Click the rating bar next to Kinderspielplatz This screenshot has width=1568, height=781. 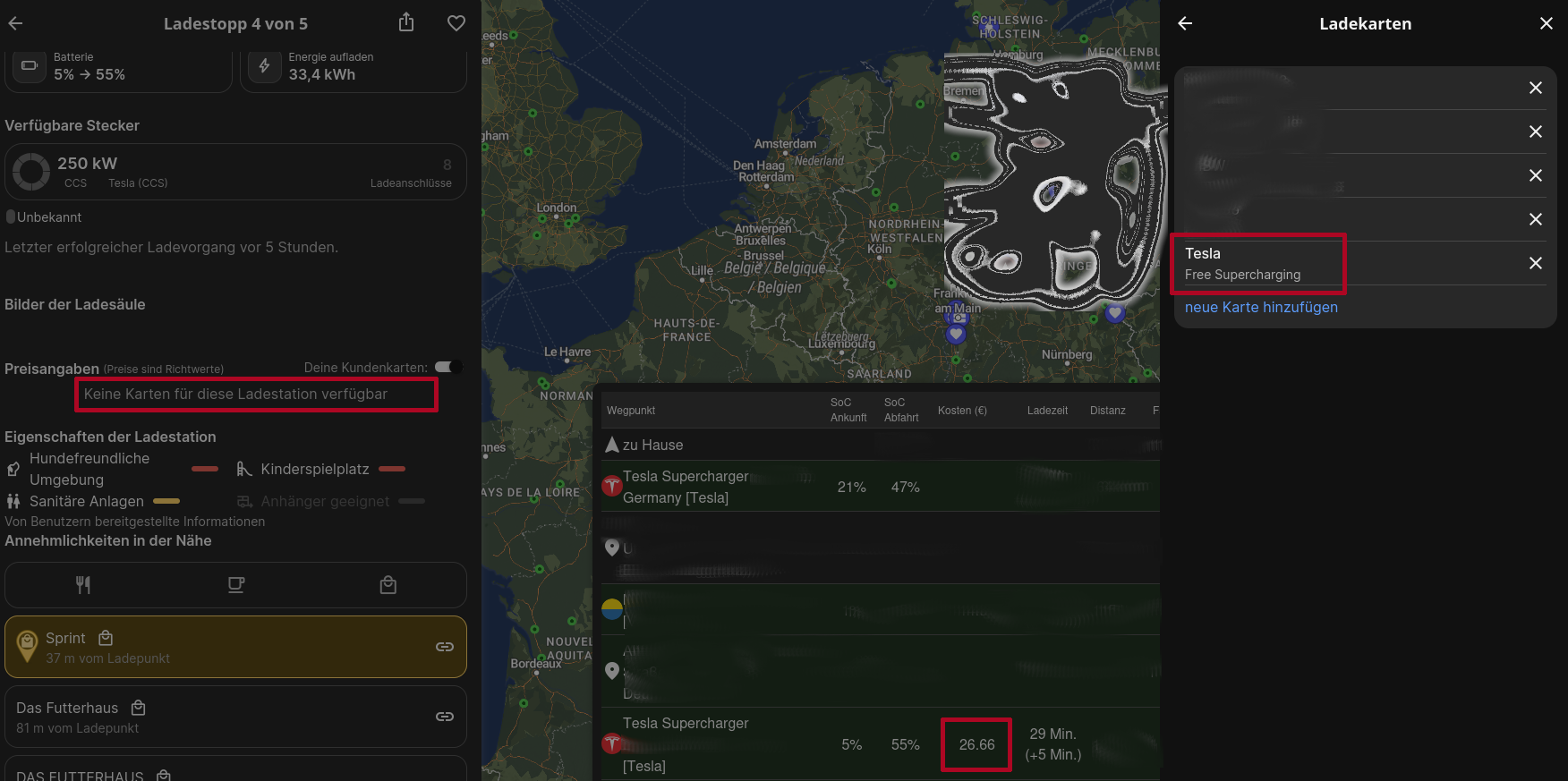click(392, 469)
